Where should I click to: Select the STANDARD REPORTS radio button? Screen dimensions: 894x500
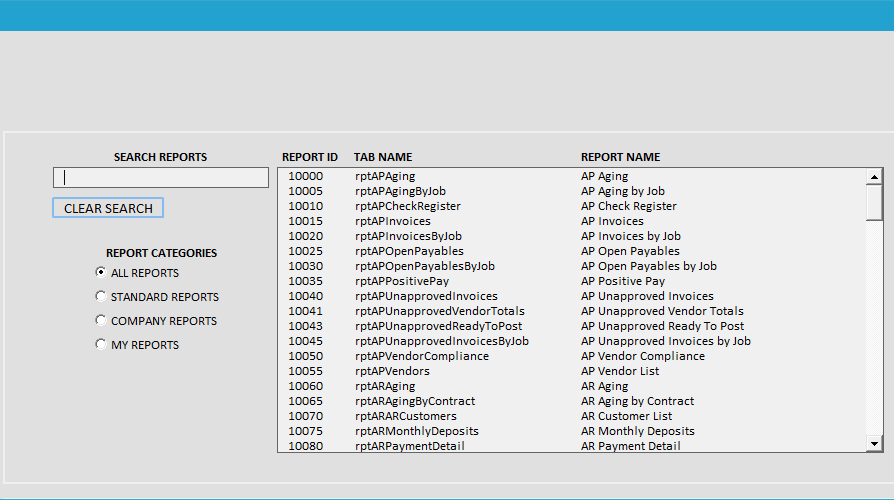(100, 296)
